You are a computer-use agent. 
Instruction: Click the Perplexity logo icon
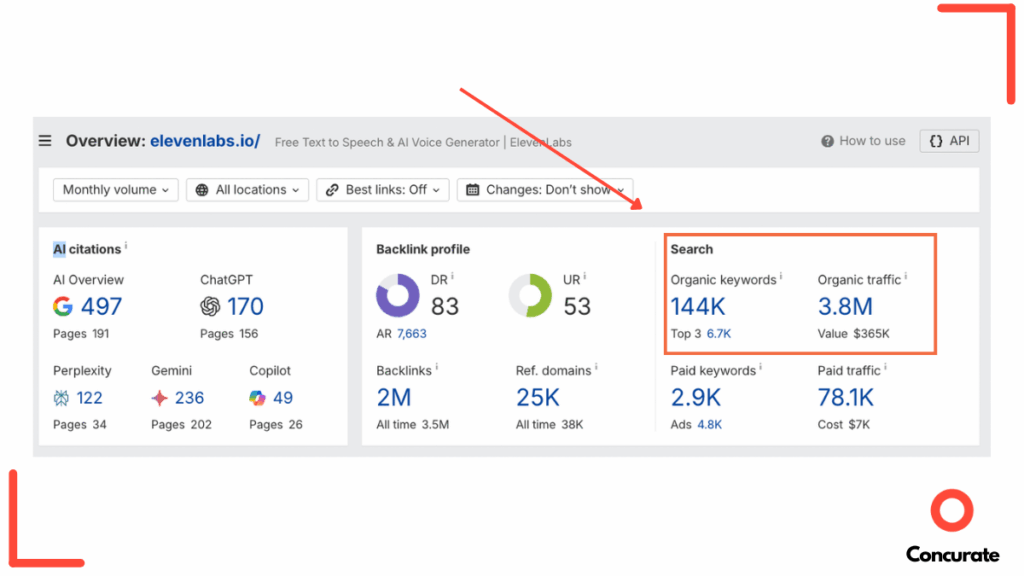pos(61,398)
